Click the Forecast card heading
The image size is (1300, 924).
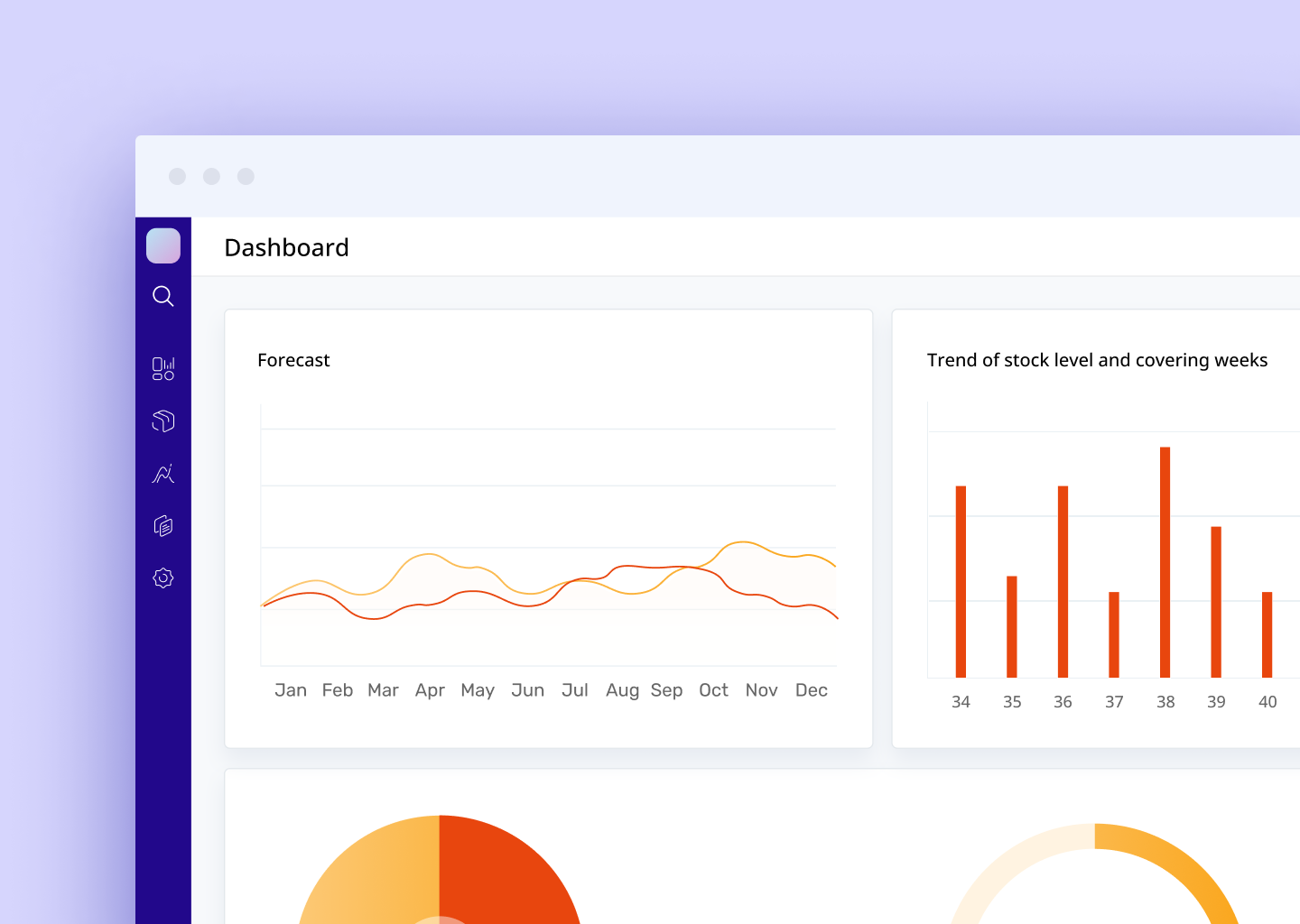pyautogui.click(x=293, y=360)
